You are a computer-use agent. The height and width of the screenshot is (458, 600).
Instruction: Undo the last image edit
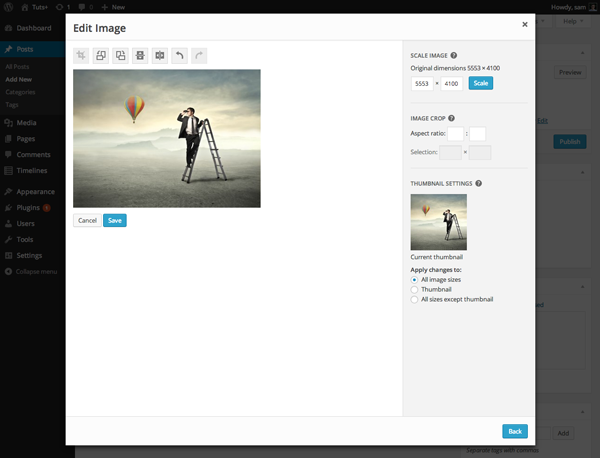tap(179, 55)
